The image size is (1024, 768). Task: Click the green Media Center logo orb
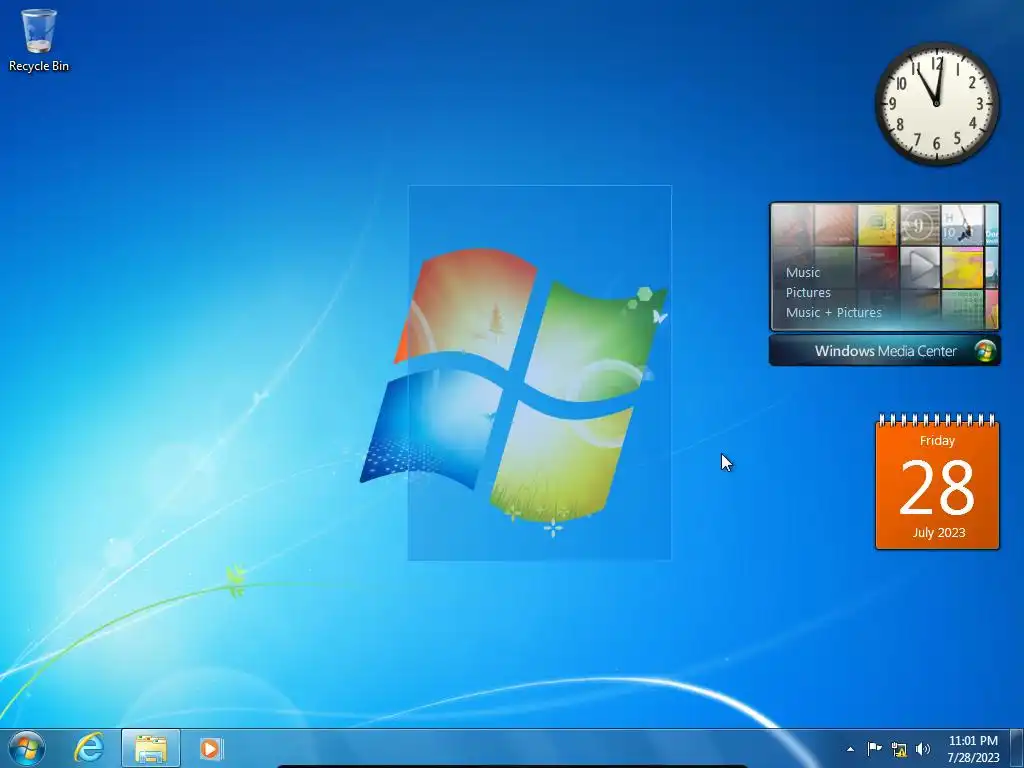tap(985, 351)
